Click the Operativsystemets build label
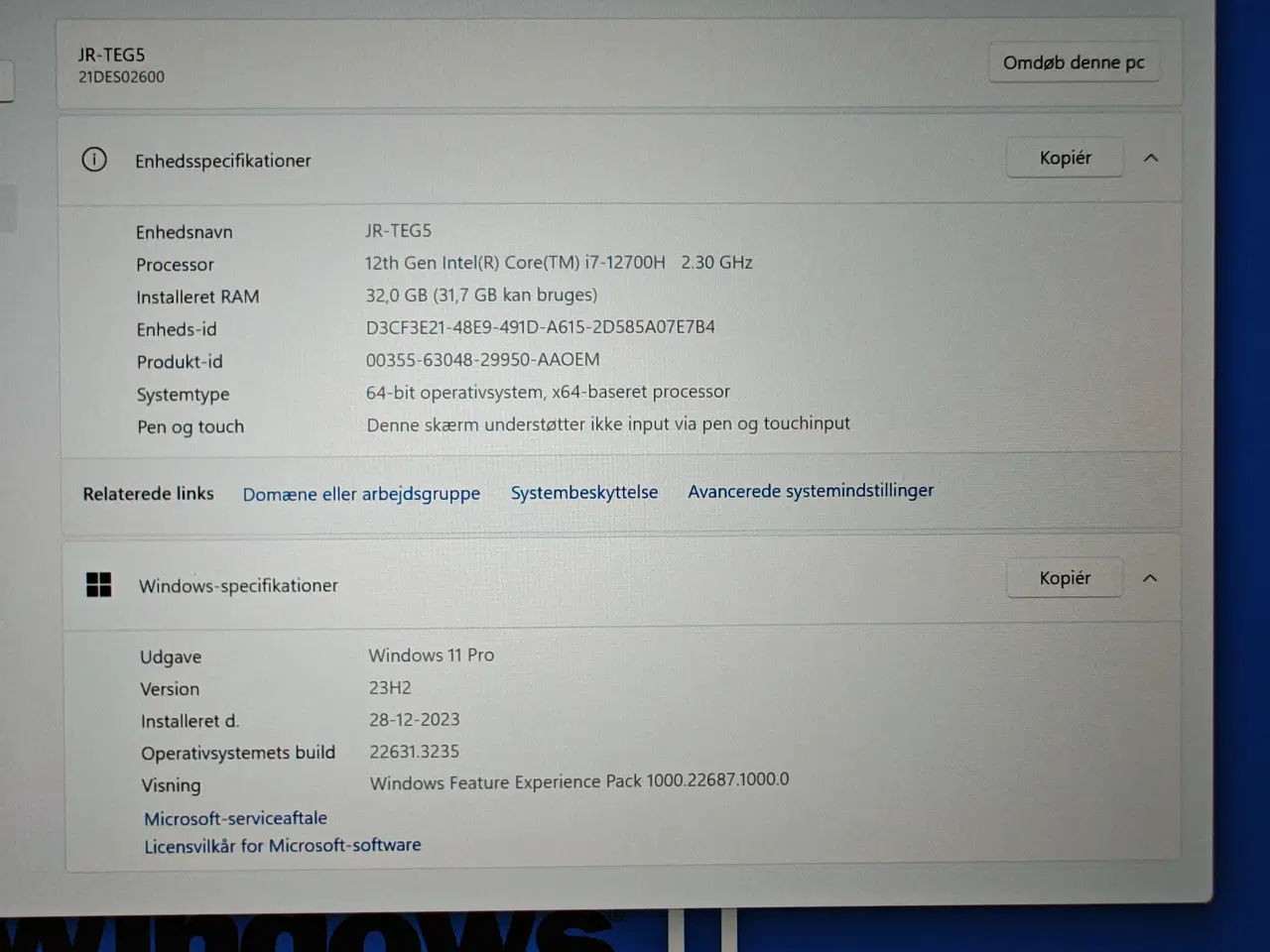The height and width of the screenshot is (952, 1270). click(238, 753)
